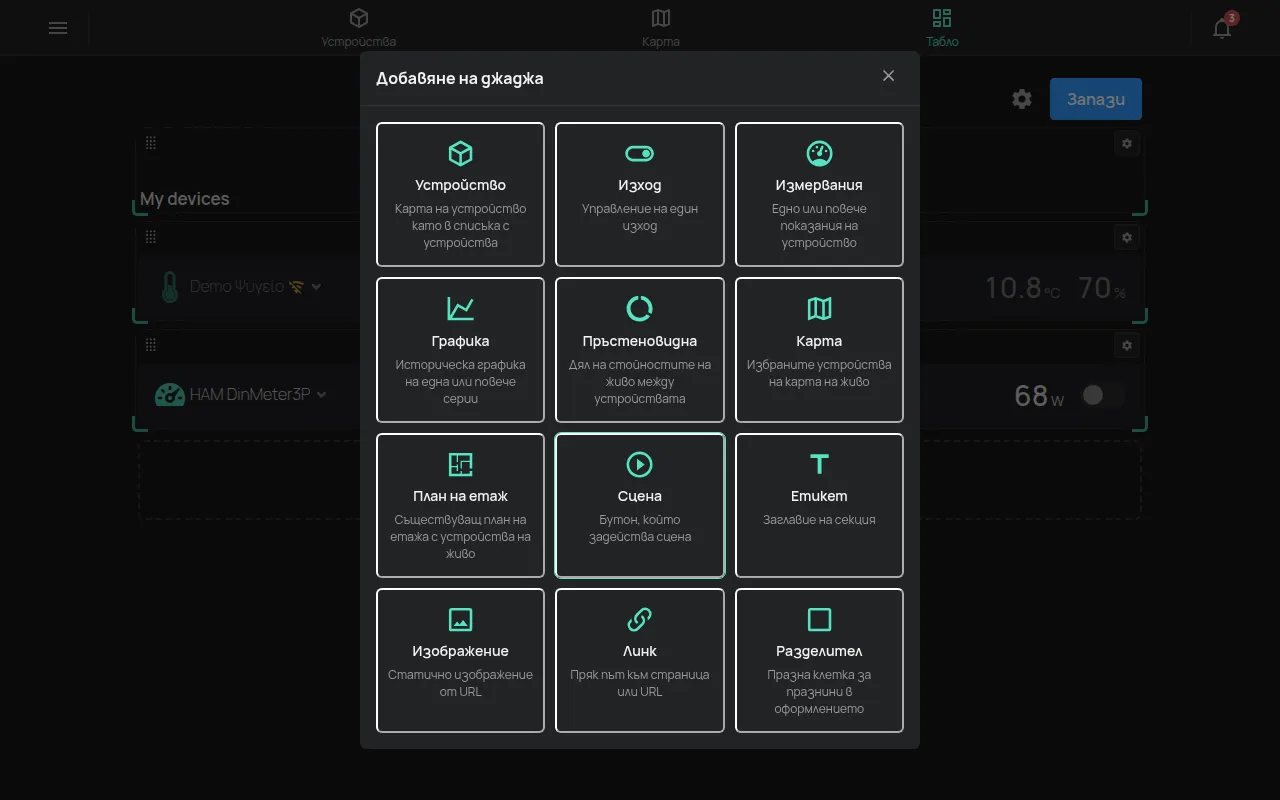Grab the Demo Ψυγείο widget drag handle
Screen dimensions: 1280x800
pos(151,237)
